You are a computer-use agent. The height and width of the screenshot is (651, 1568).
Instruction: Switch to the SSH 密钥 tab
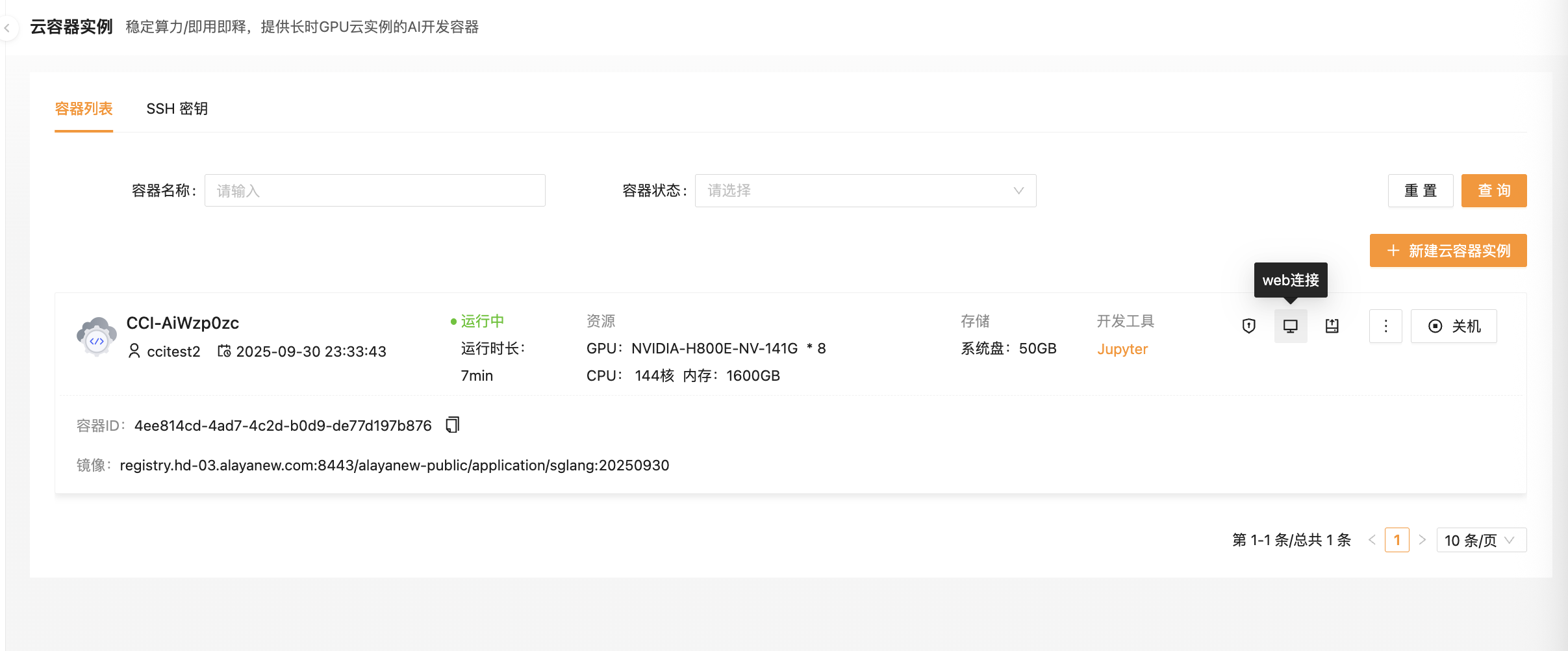[x=177, y=108]
